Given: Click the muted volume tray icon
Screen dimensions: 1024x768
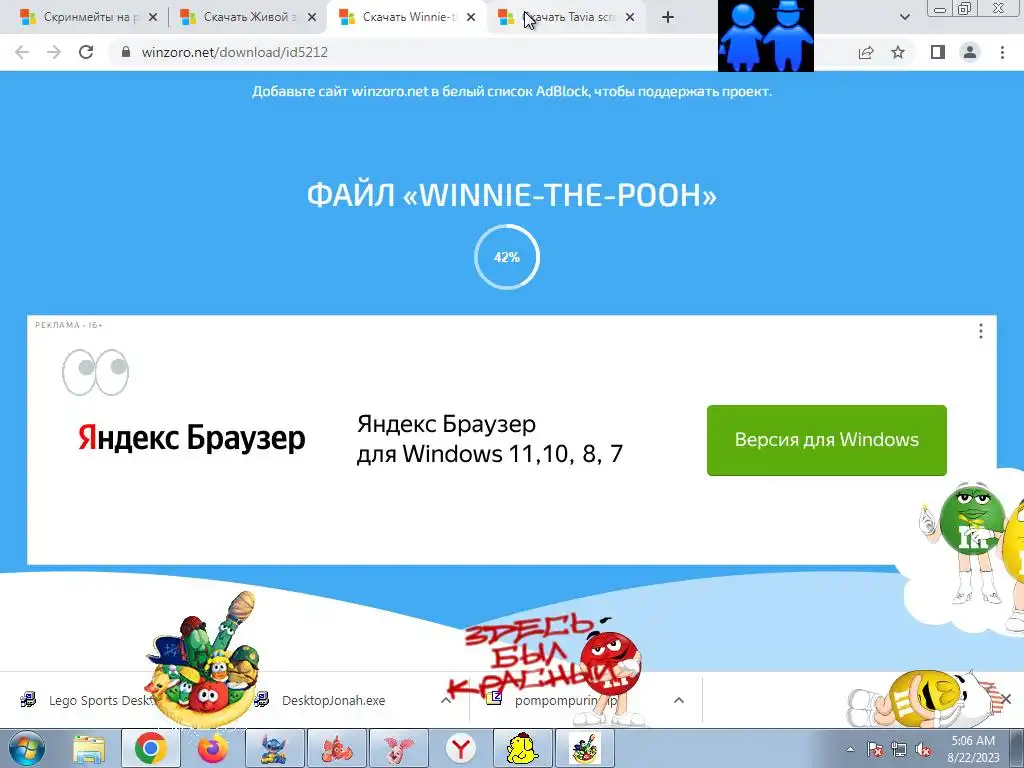Looking at the screenshot, I should (x=923, y=749).
